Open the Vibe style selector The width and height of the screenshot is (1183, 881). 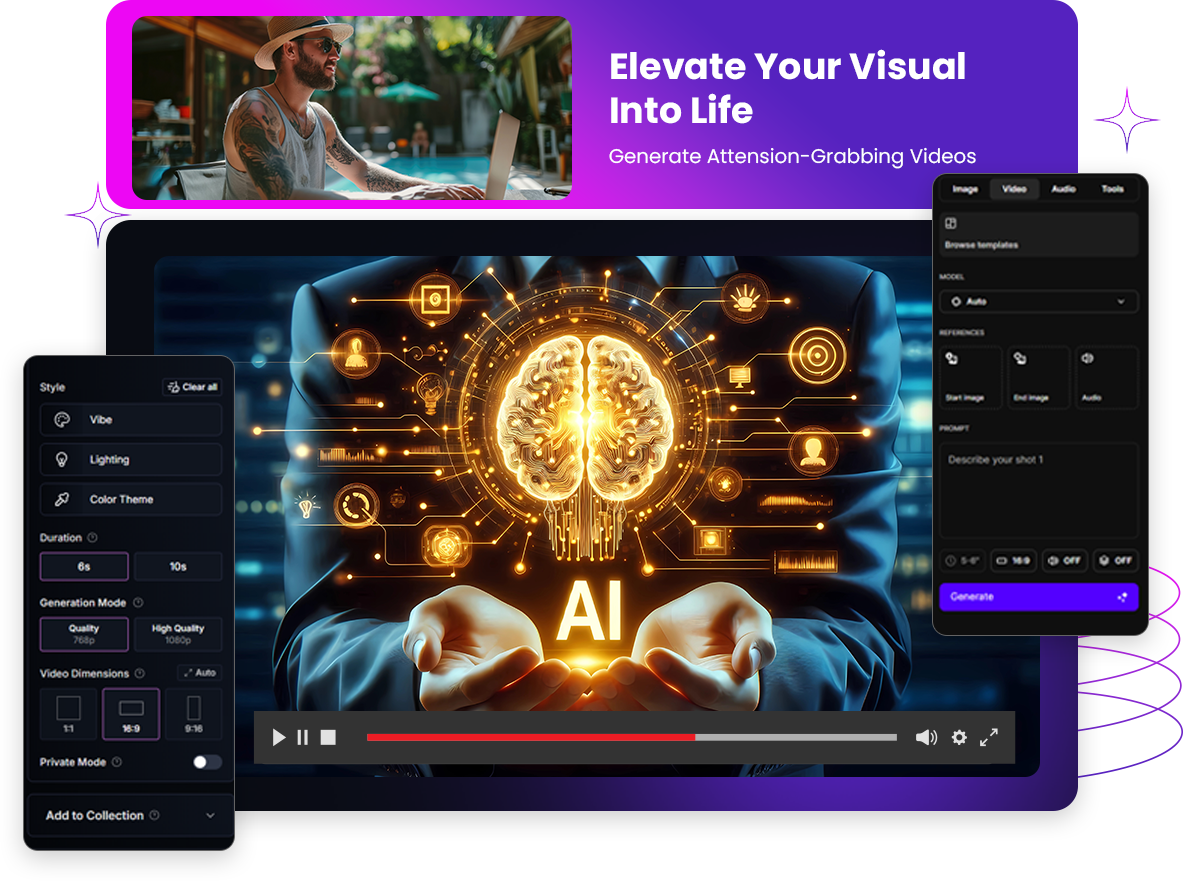coord(130,420)
